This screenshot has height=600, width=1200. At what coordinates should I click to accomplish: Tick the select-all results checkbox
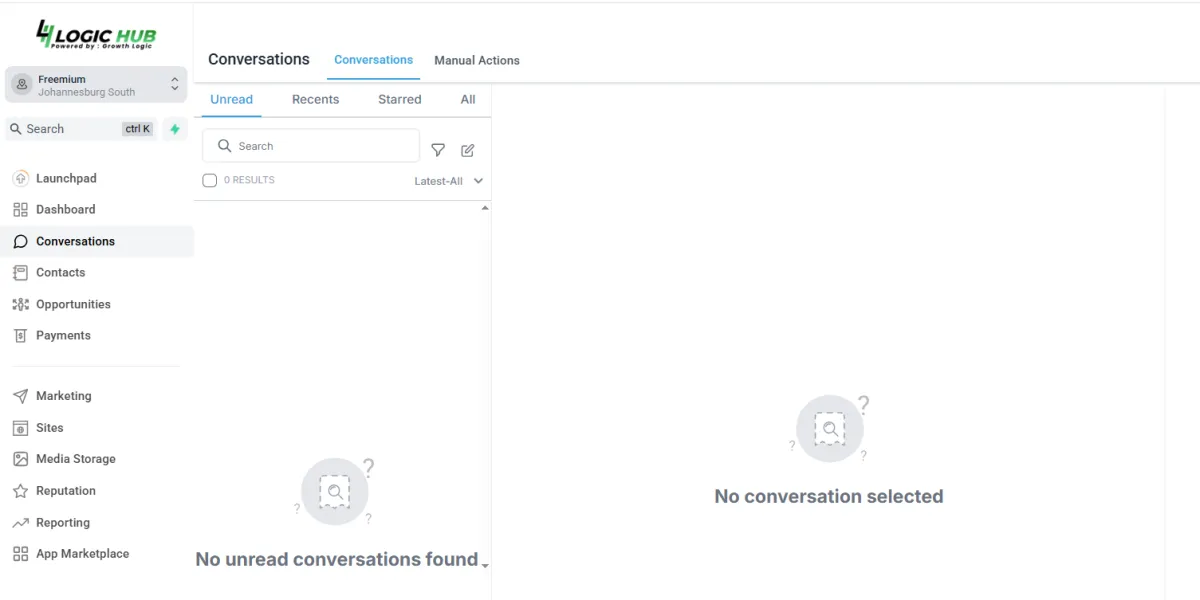coord(210,181)
